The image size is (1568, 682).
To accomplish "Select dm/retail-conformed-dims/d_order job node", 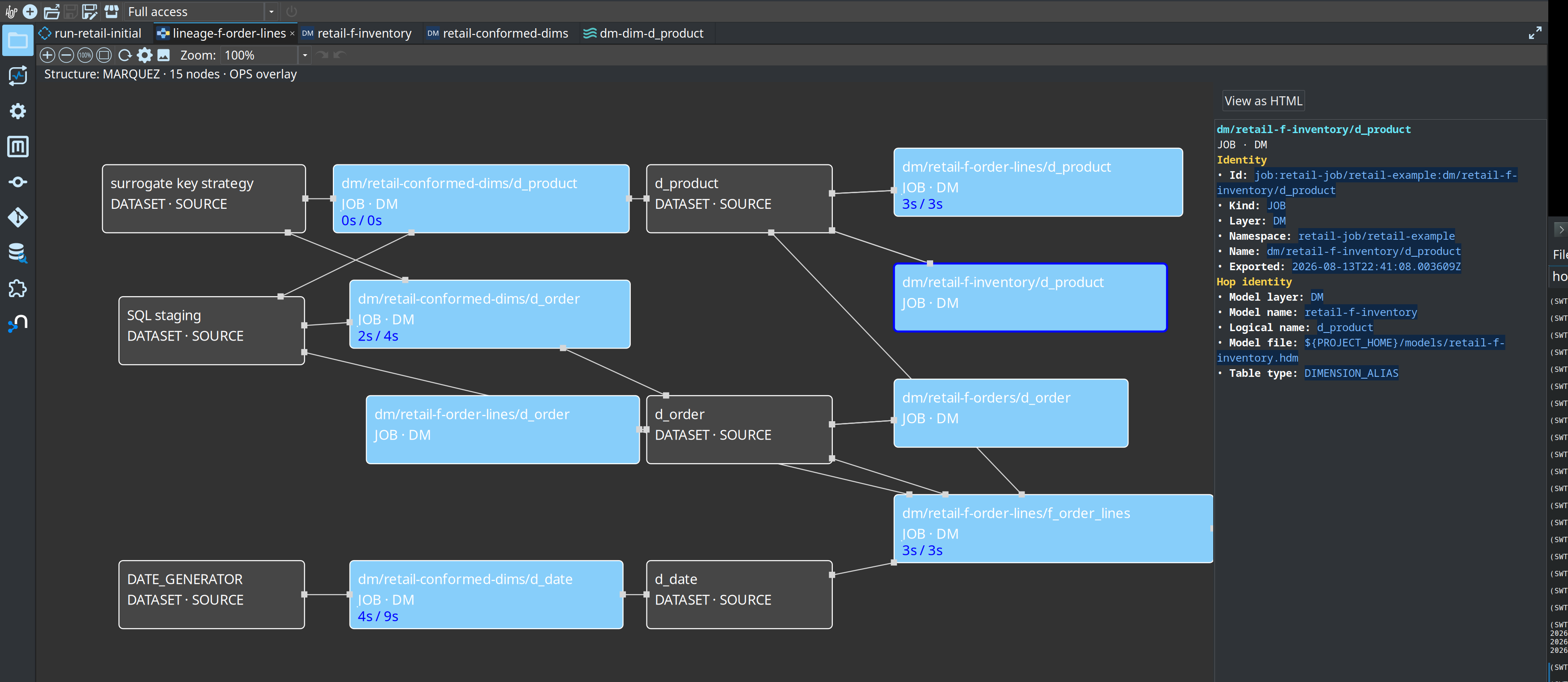I will click(489, 314).
